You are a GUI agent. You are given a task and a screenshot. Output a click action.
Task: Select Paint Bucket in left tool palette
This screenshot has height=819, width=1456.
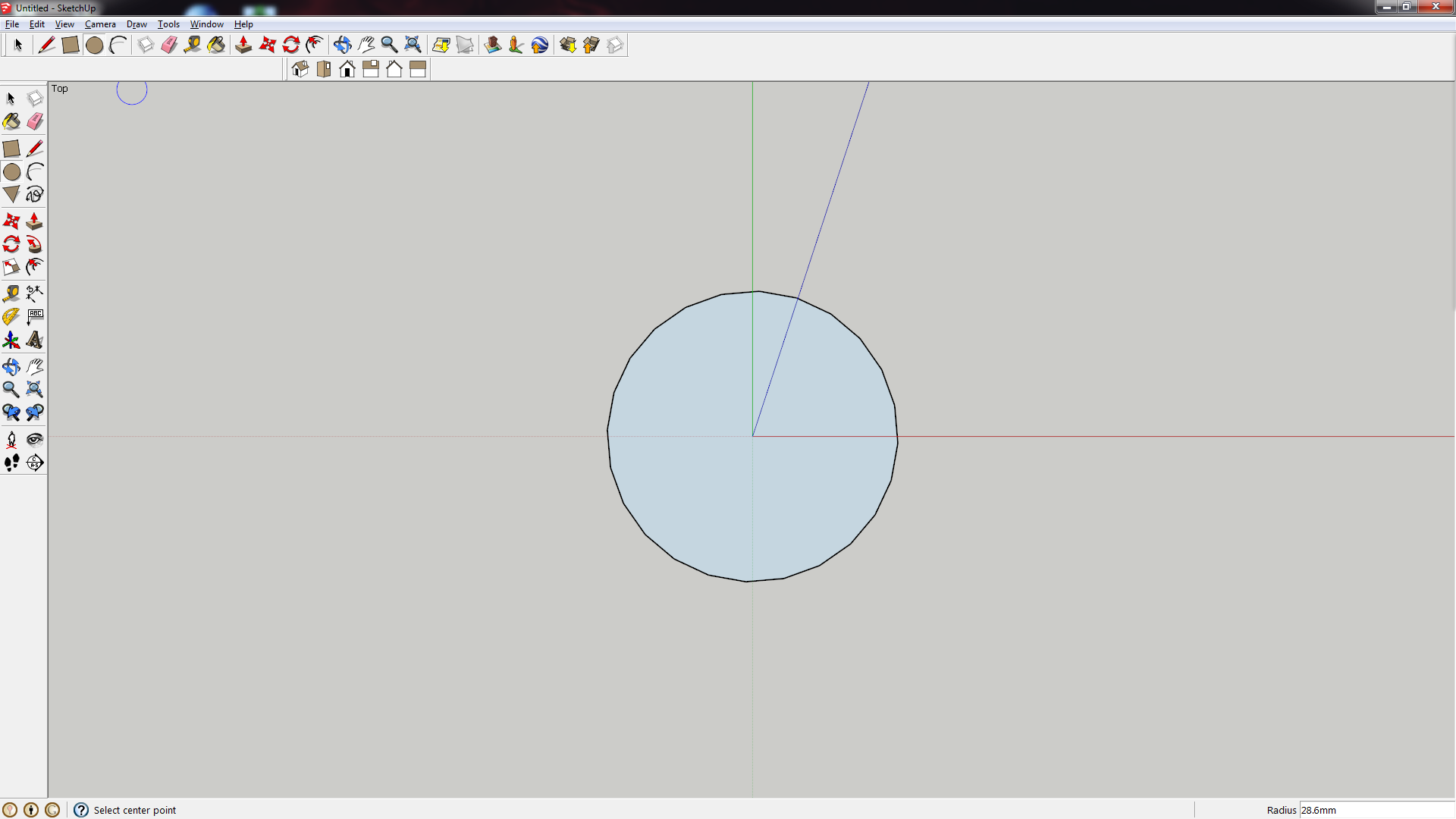(11, 122)
